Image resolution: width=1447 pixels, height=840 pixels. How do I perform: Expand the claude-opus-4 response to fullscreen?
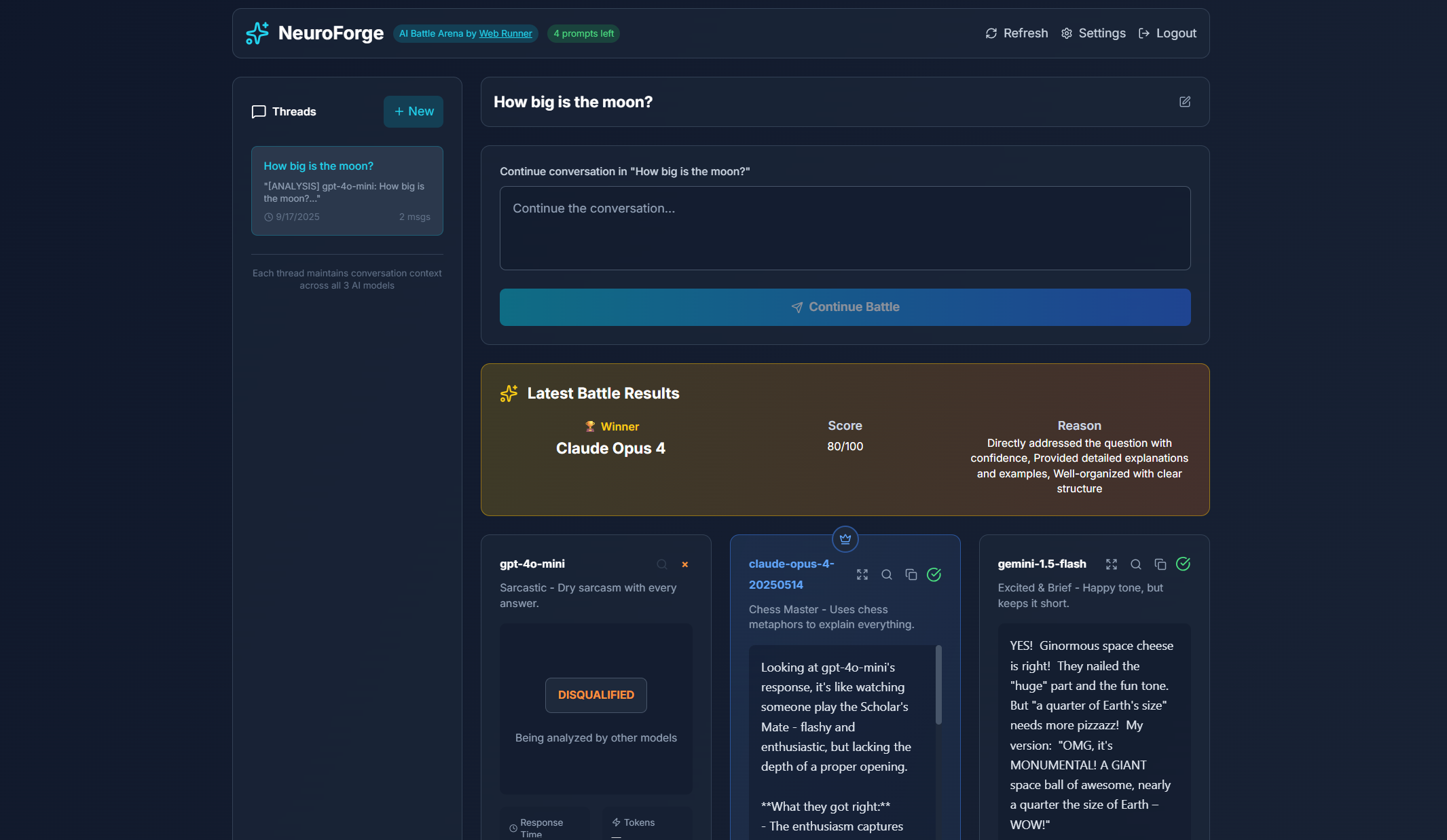coord(862,574)
